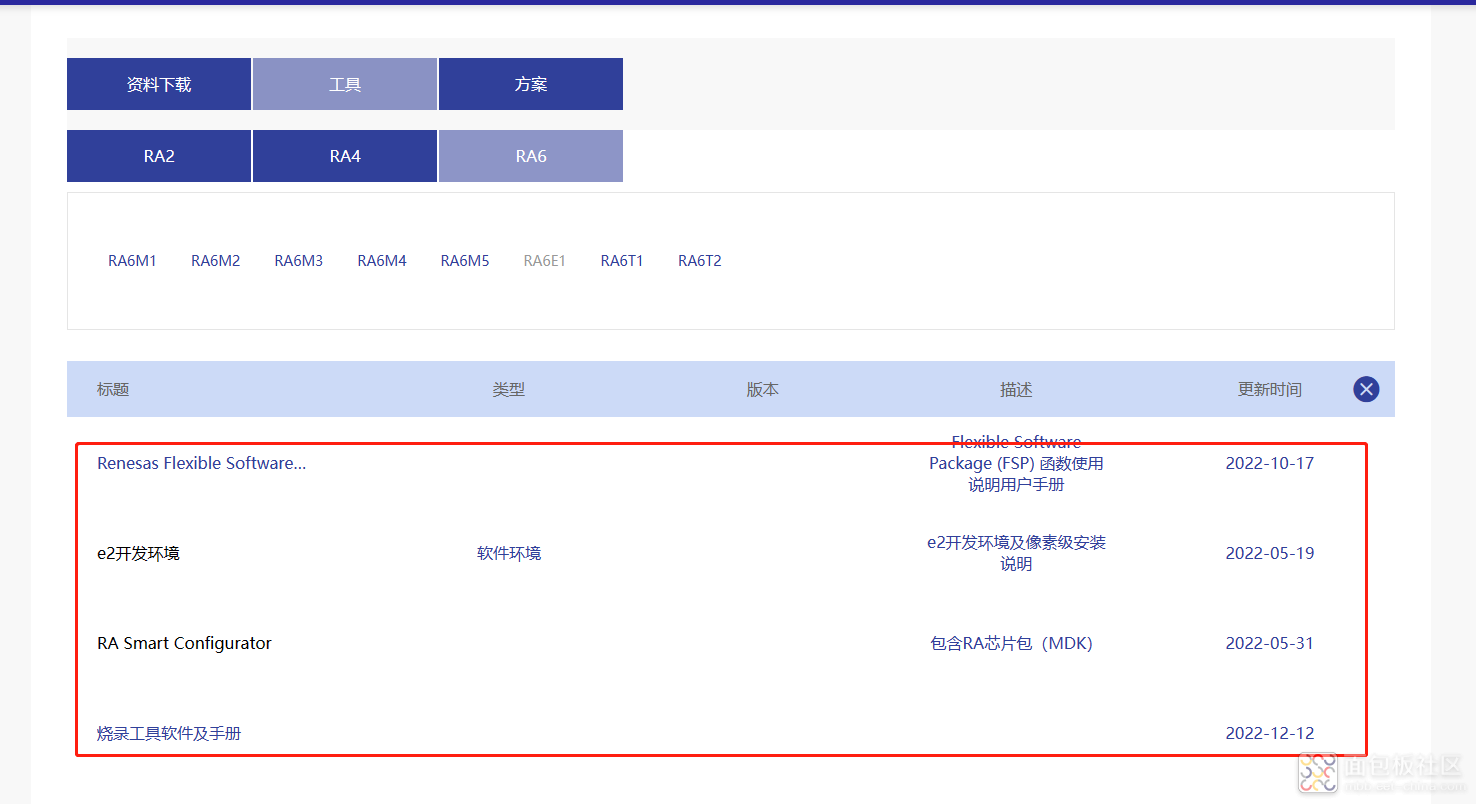Image resolution: width=1476 pixels, height=804 pixels.
Task: Choose the RA4 series tab
Action: point(345,156)
